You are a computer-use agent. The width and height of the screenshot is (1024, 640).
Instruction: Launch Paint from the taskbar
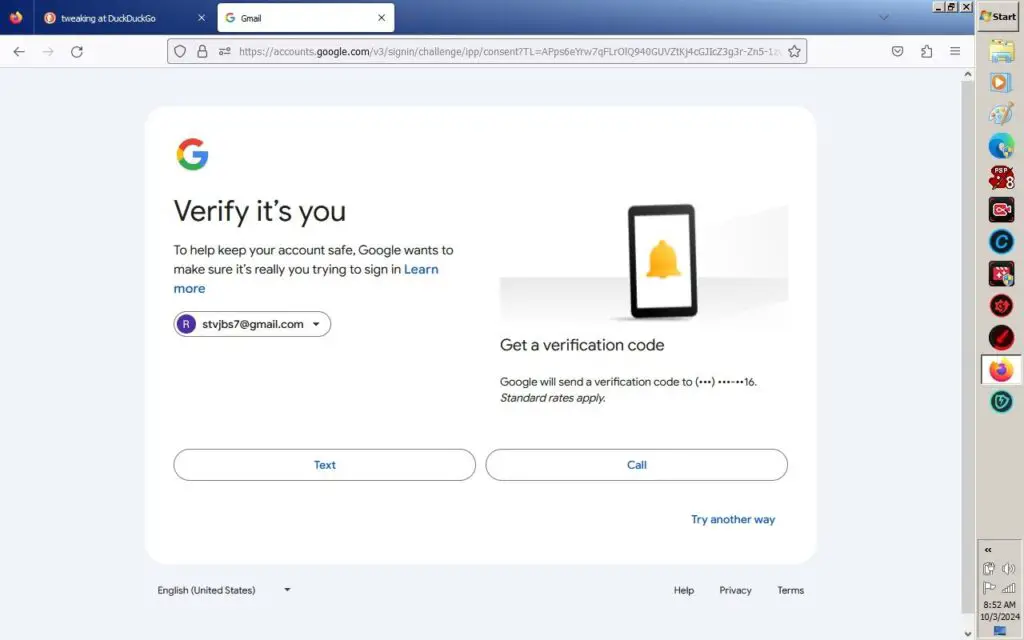(1001, 114)
